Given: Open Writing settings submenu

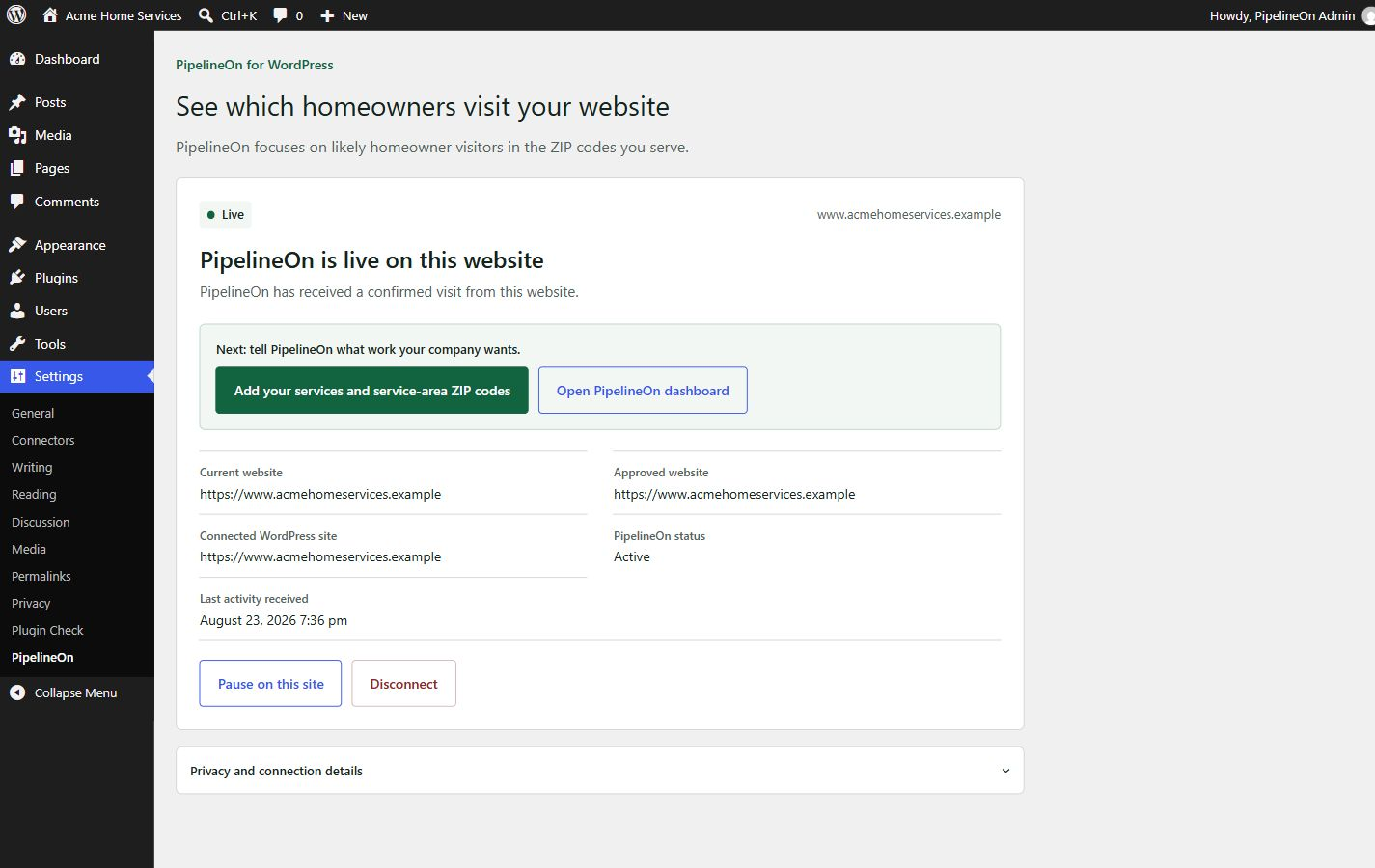Looking at the screenshot, I should pyautogui.click(x=32, y=467).
